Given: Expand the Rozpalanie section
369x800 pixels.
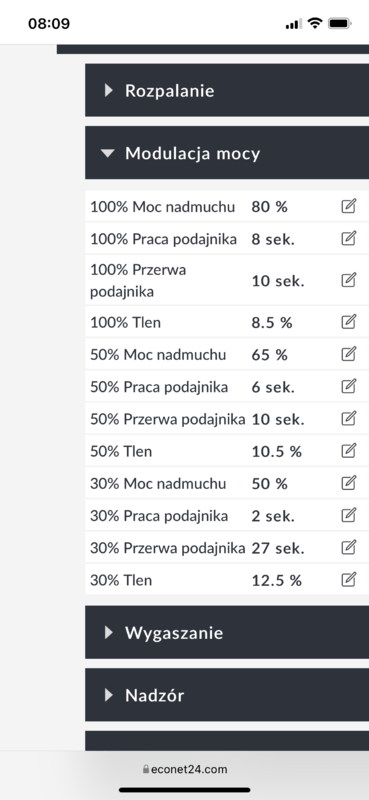Looking at the screenshot, I should [227, 90].
